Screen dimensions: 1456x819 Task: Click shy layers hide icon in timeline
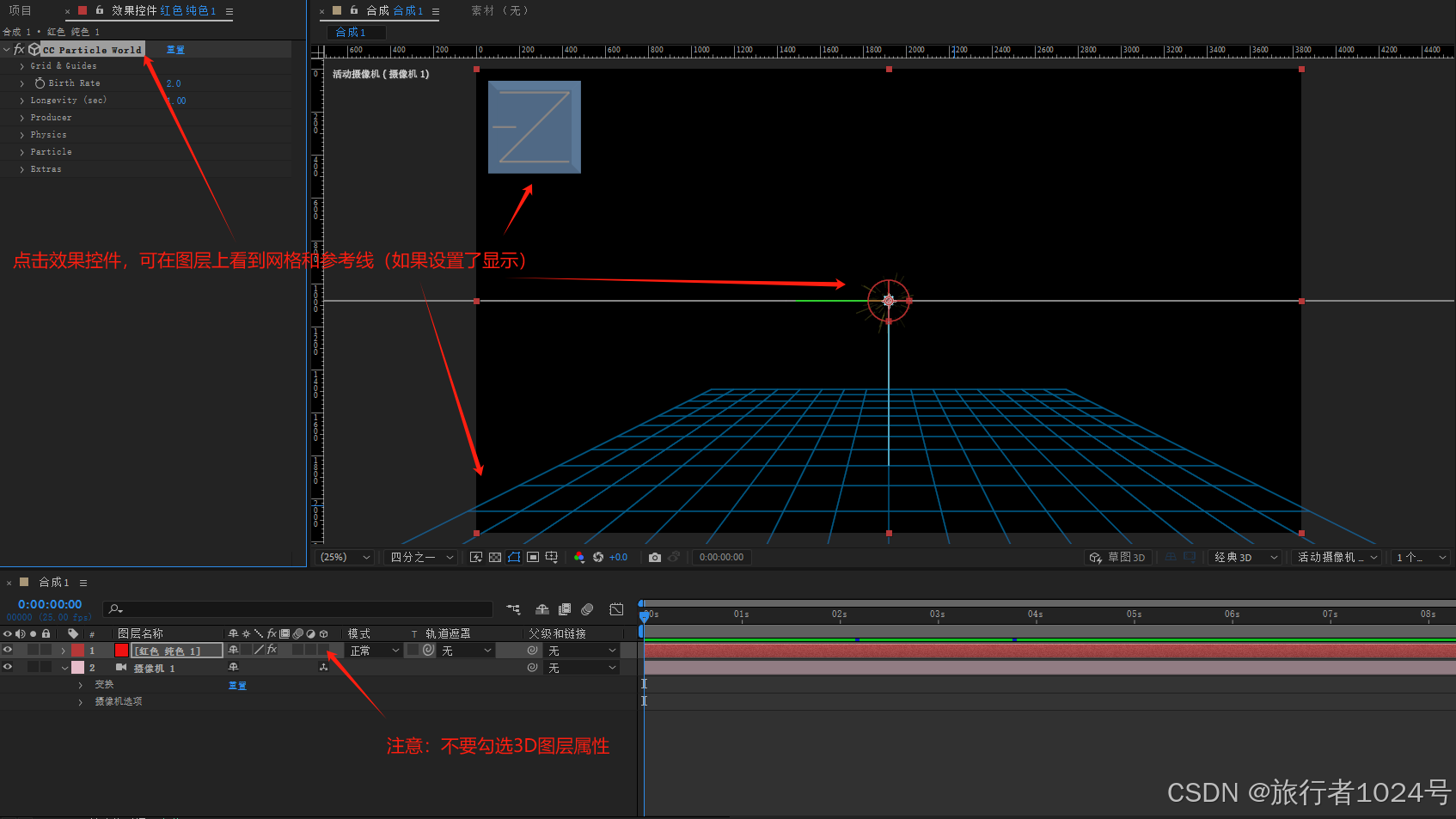542,609
